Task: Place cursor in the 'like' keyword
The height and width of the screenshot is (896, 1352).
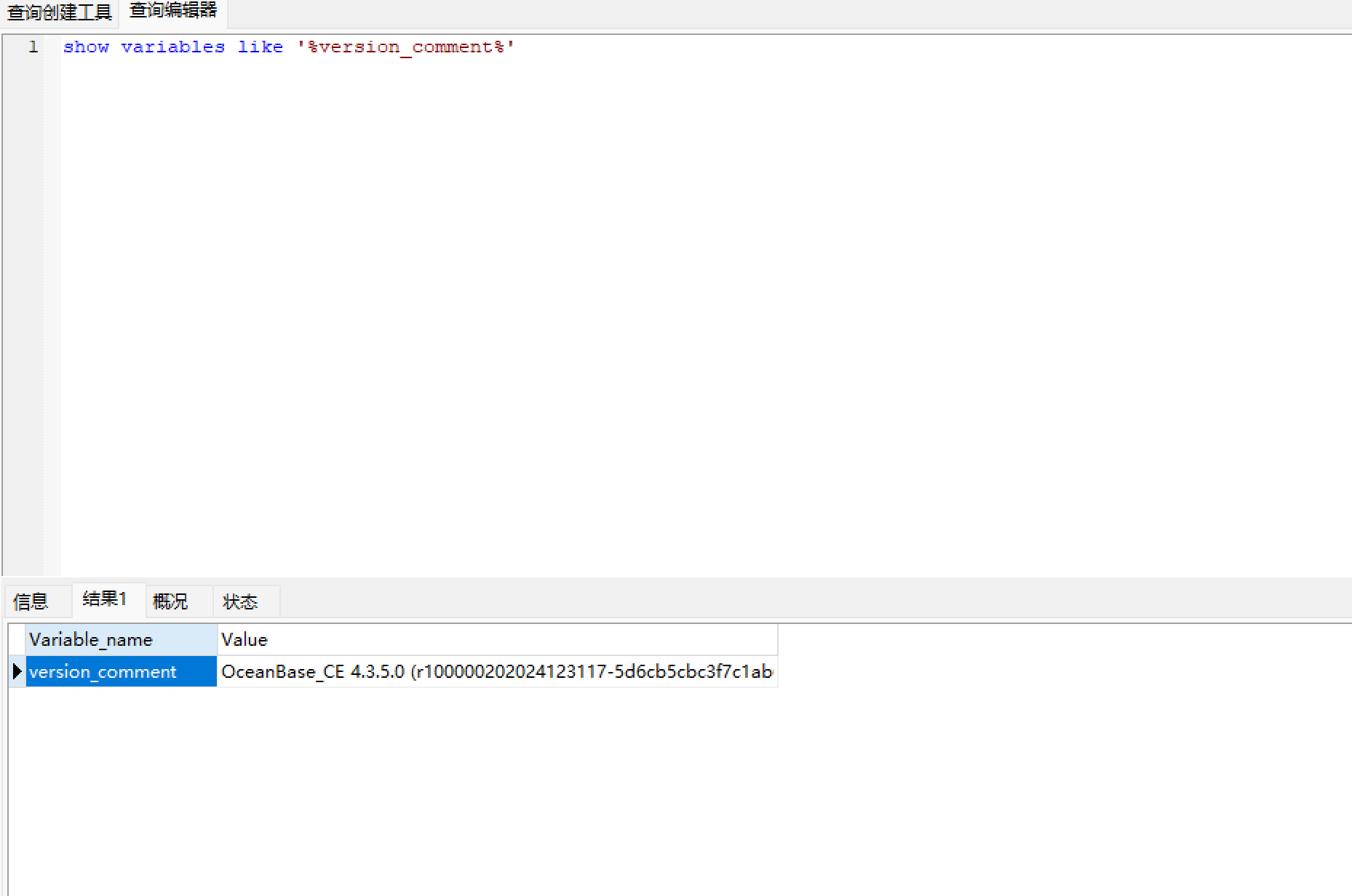Action: [x=261, y=47]
